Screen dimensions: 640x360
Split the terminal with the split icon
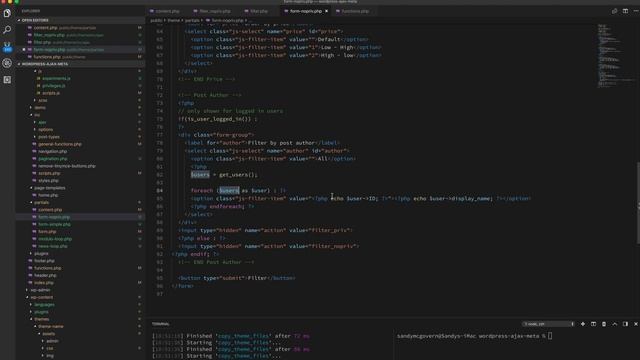593,324
